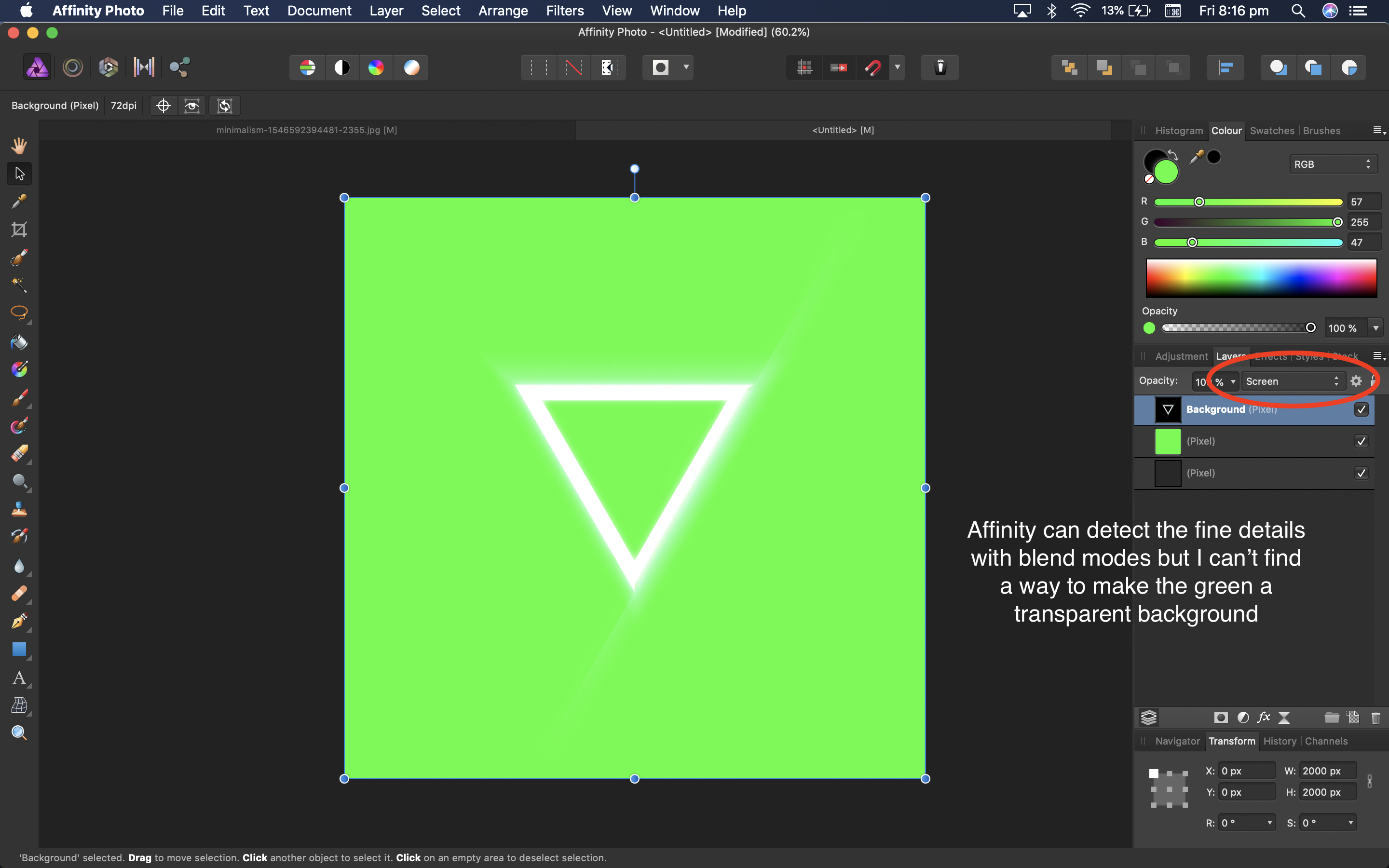Image resolution: width=1389 pixels, height=868 pixels.
Task: Select the View (hand) tool
Action: (x=19, y=145)
